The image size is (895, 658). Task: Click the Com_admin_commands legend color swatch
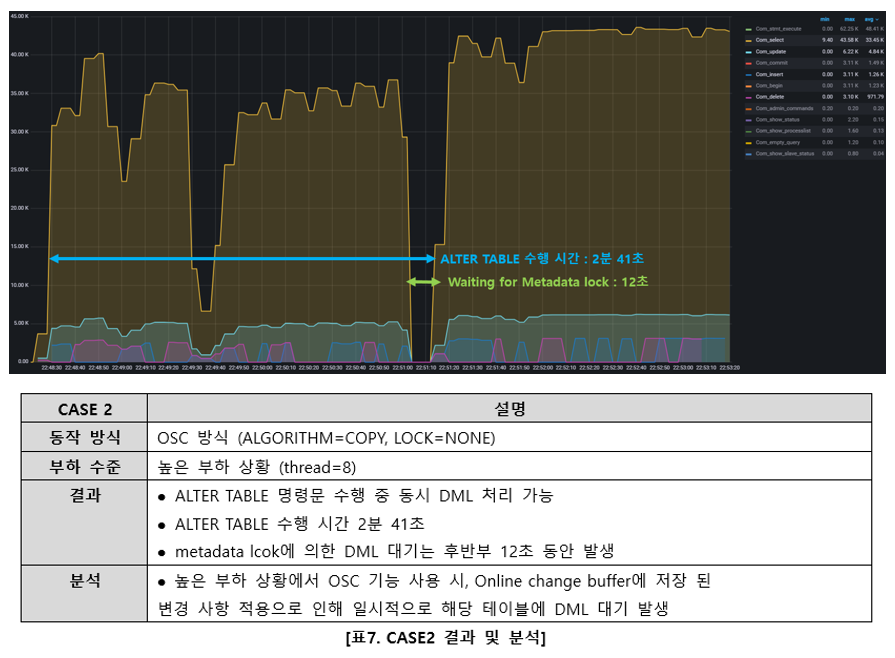click(x=748, y=108)
